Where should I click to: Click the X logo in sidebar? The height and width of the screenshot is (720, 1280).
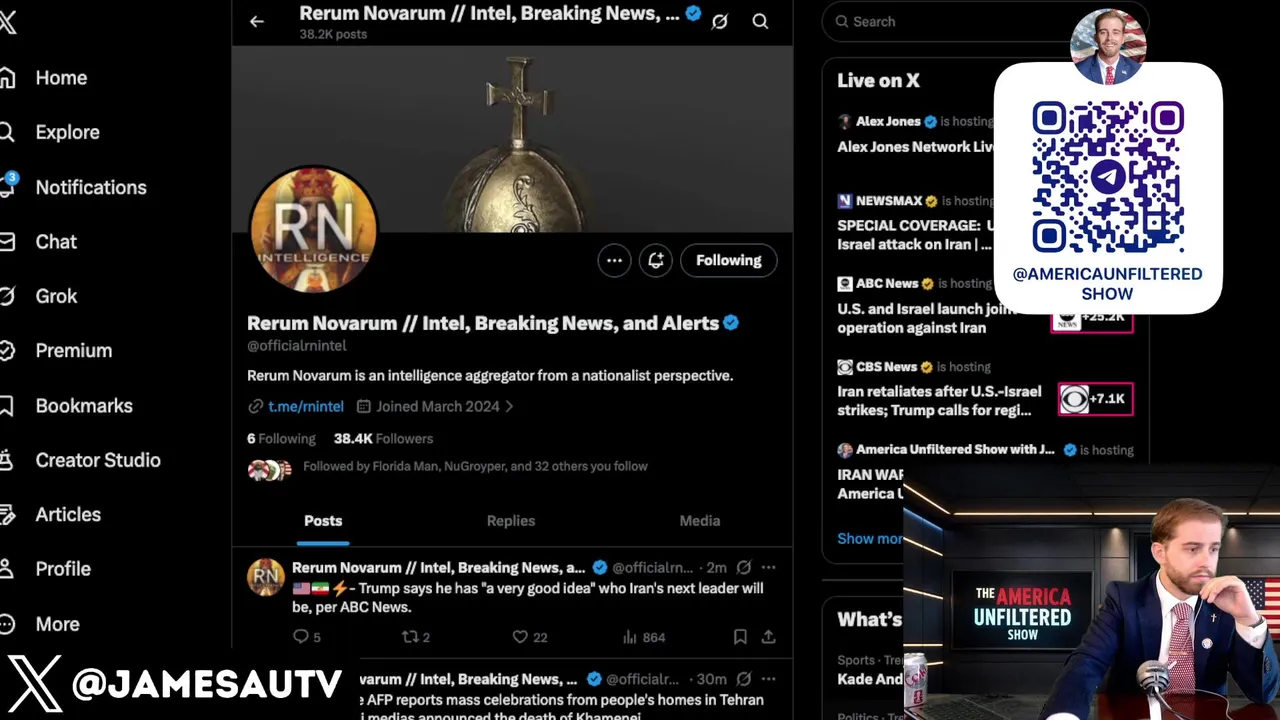point(8,22)
